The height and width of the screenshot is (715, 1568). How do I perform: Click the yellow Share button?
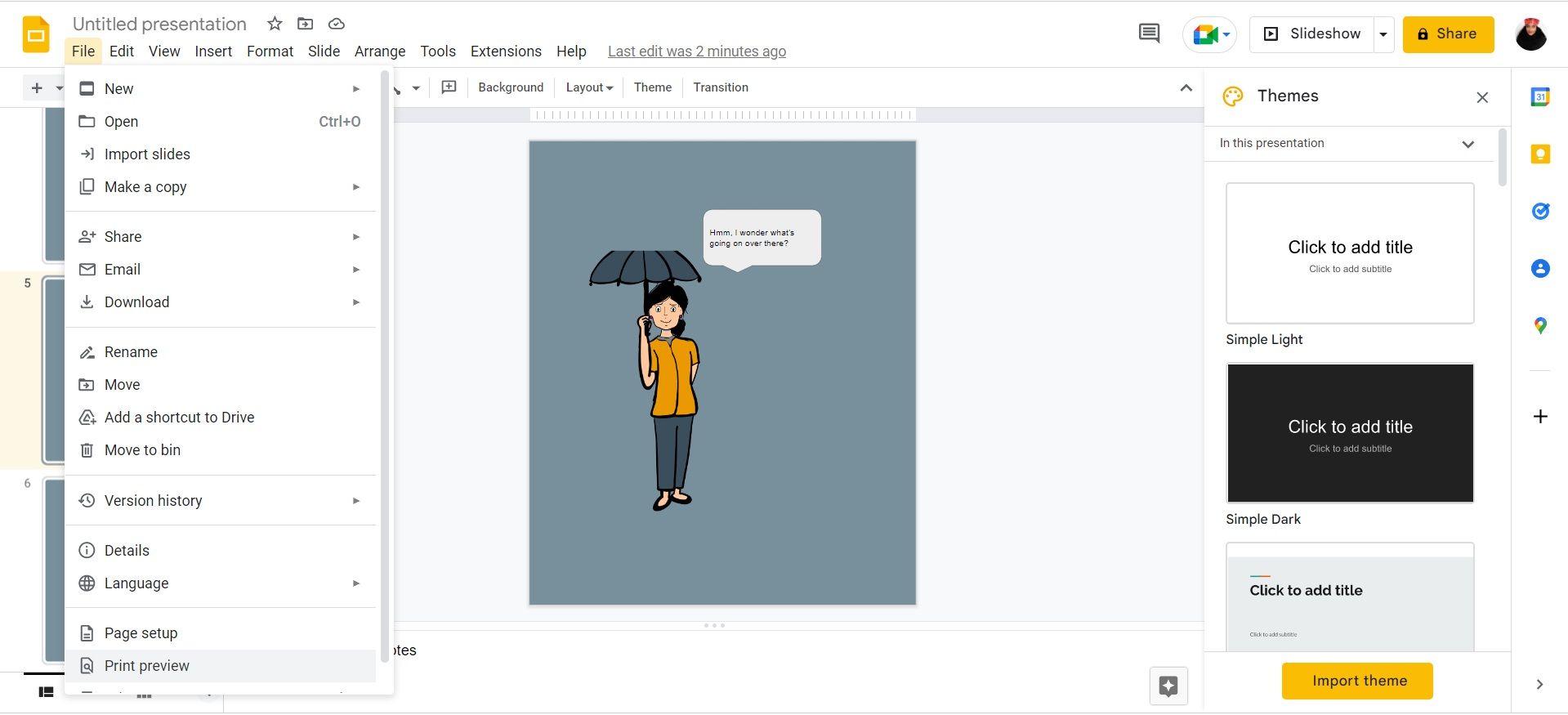[x=1448, y=34]
